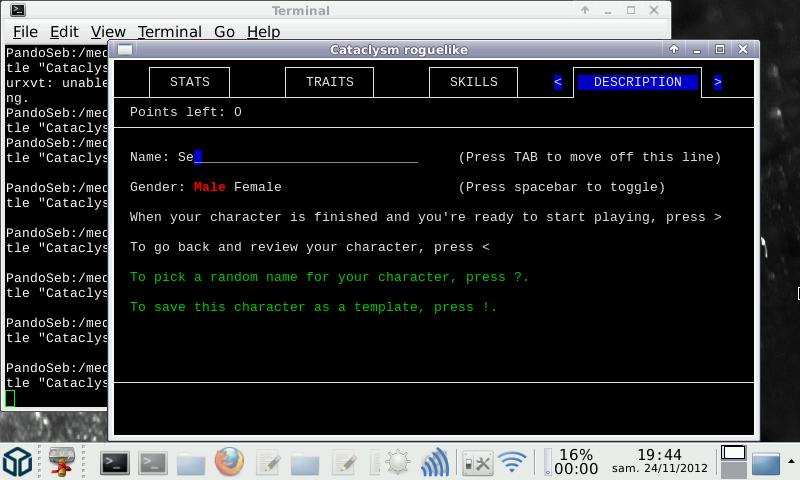Click the blue > arrow after DESCRIPTION
The height and width of the screenshot is (480, 800).
click(x=718, y=82)
